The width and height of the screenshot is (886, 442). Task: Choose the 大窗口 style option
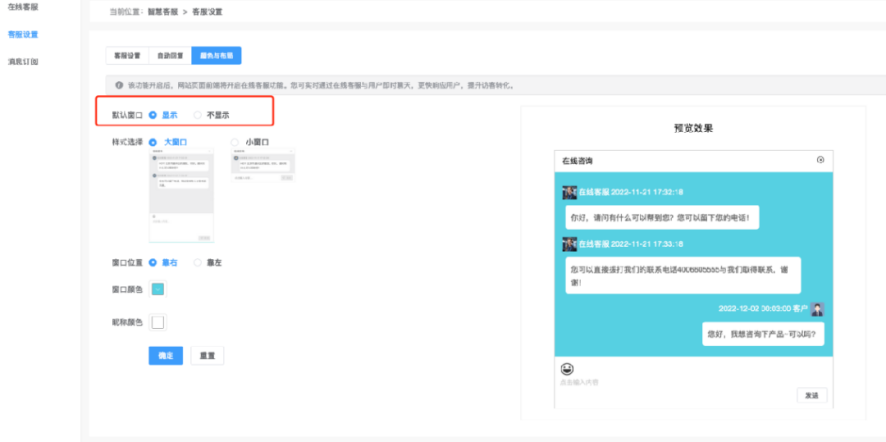point(168,142)
